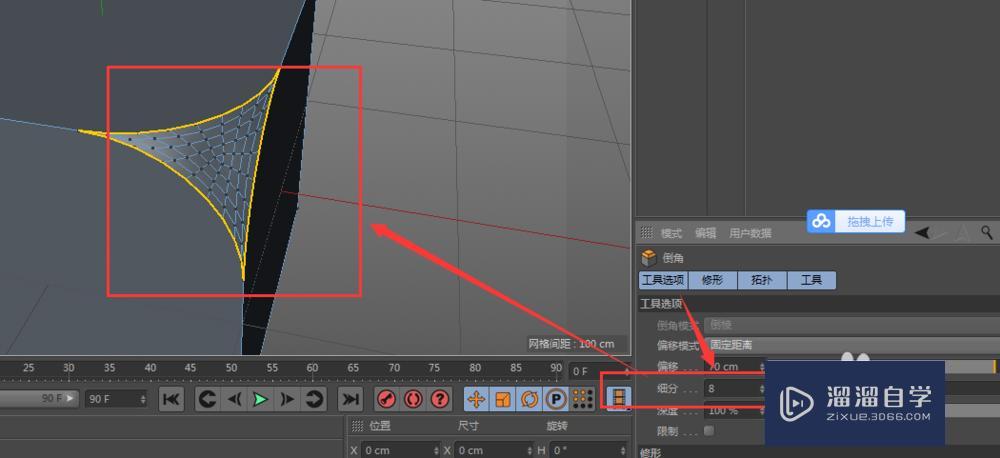Click the 尺寸 column header
Screen dimensions: 1000x458
point(468,425)
